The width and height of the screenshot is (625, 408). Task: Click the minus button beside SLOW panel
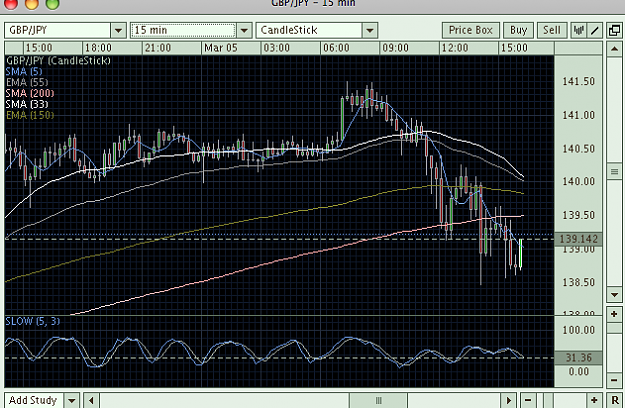click(614, 380)
